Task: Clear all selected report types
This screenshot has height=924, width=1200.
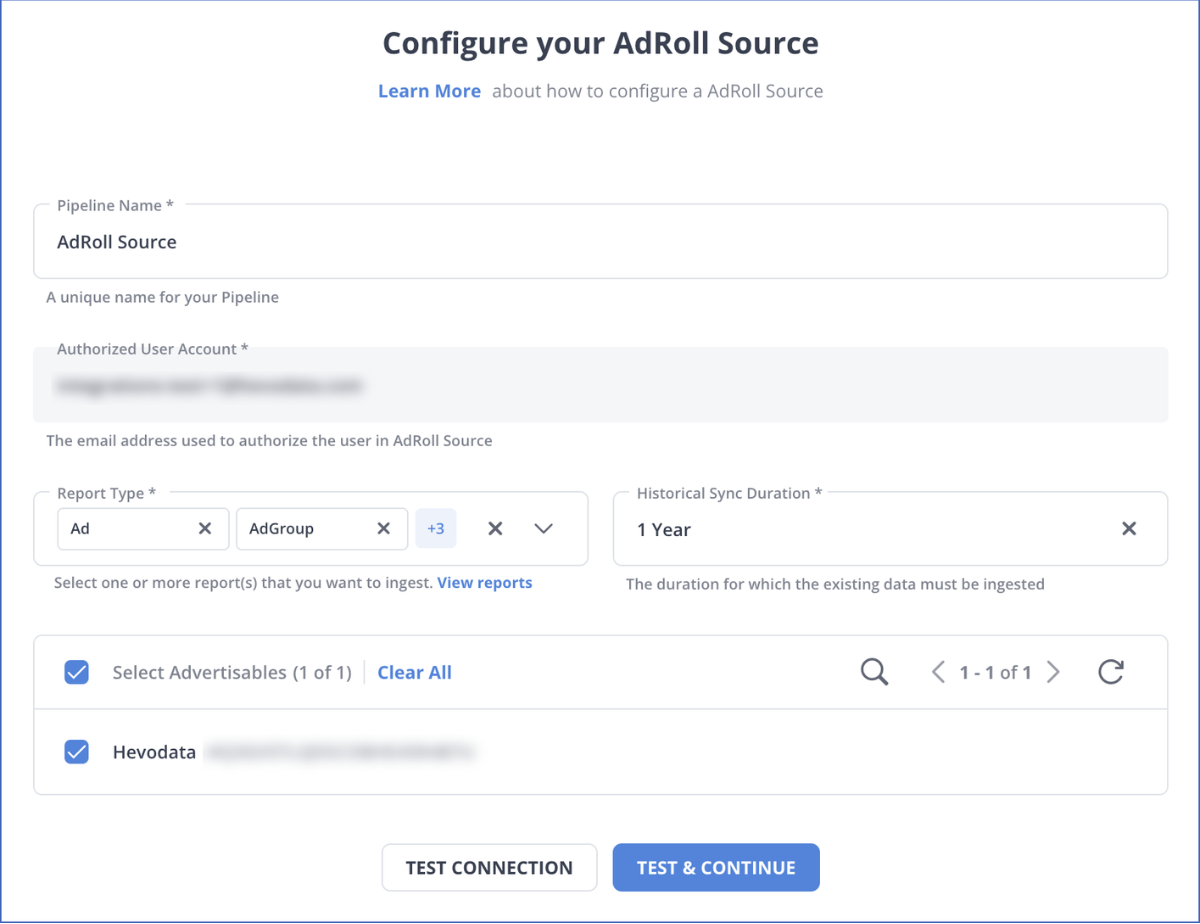Action: [495, 529]
